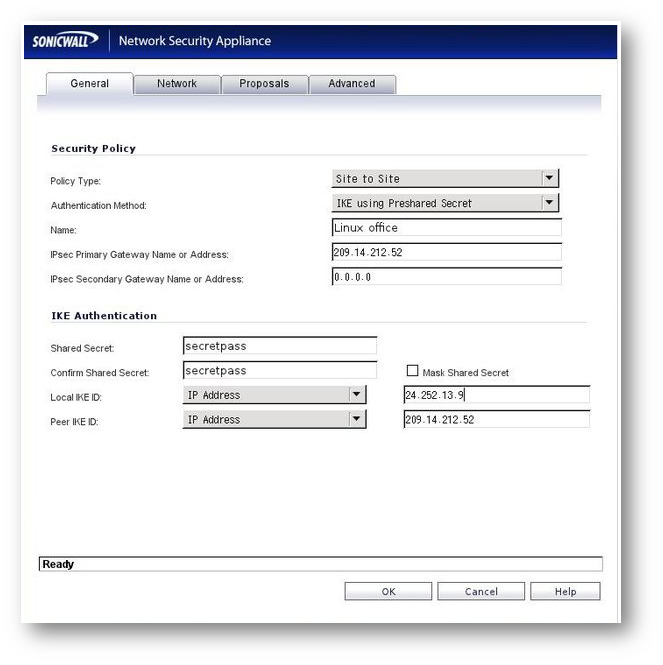Viewport: 663px width, 665px height.
Task: Click into the Confirm Shared Secret field
Action: point(280,371)
